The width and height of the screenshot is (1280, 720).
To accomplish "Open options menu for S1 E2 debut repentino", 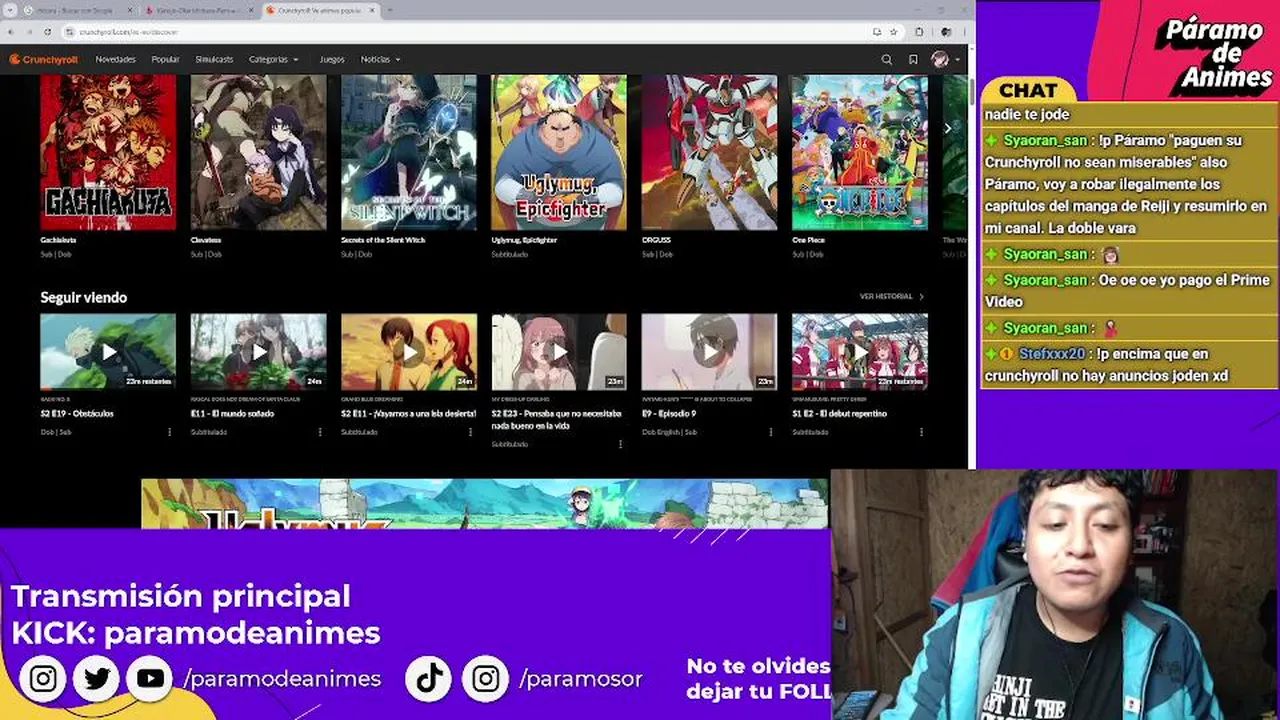I will coord(921,432).
